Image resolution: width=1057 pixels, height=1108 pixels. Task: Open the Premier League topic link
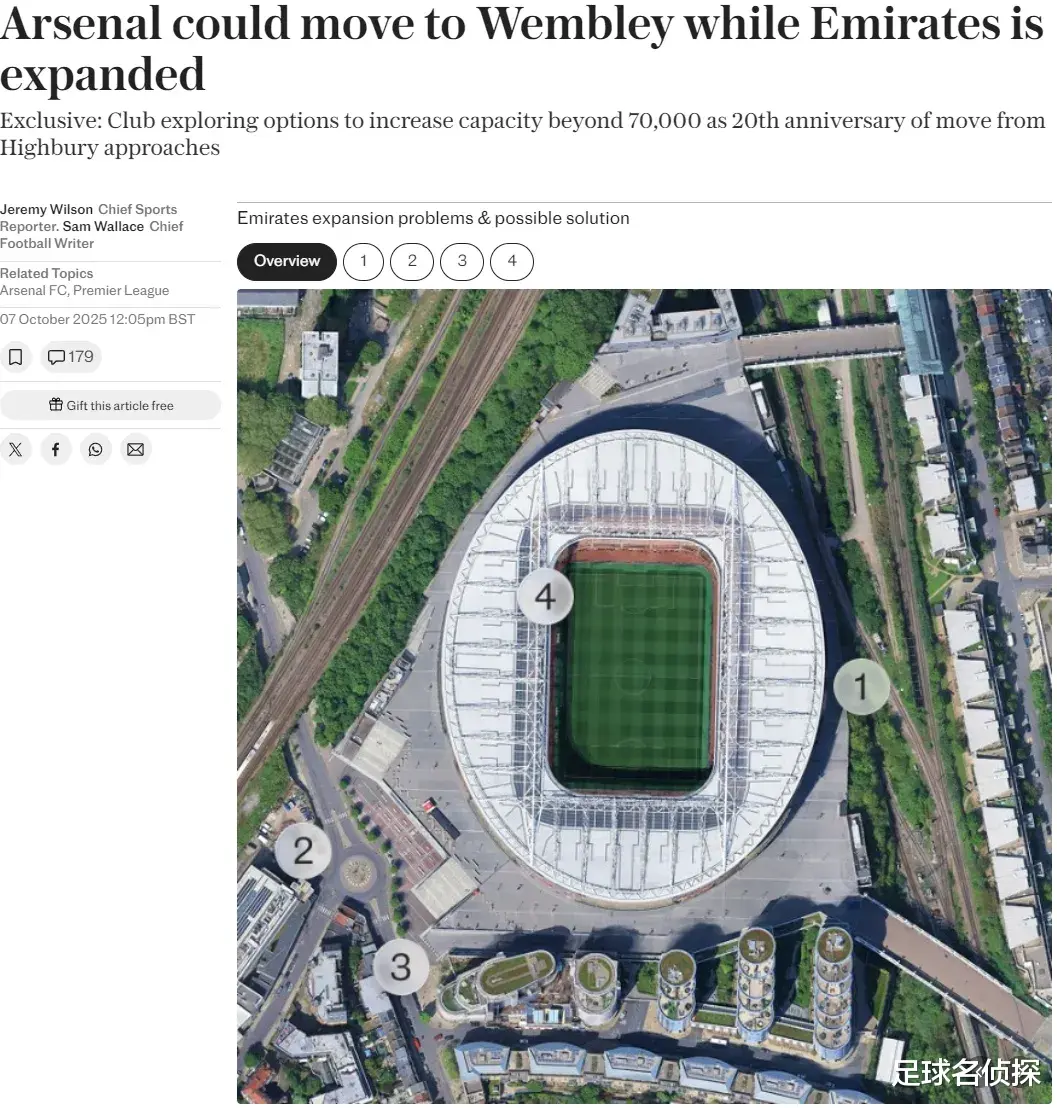(x=121, y=290)
